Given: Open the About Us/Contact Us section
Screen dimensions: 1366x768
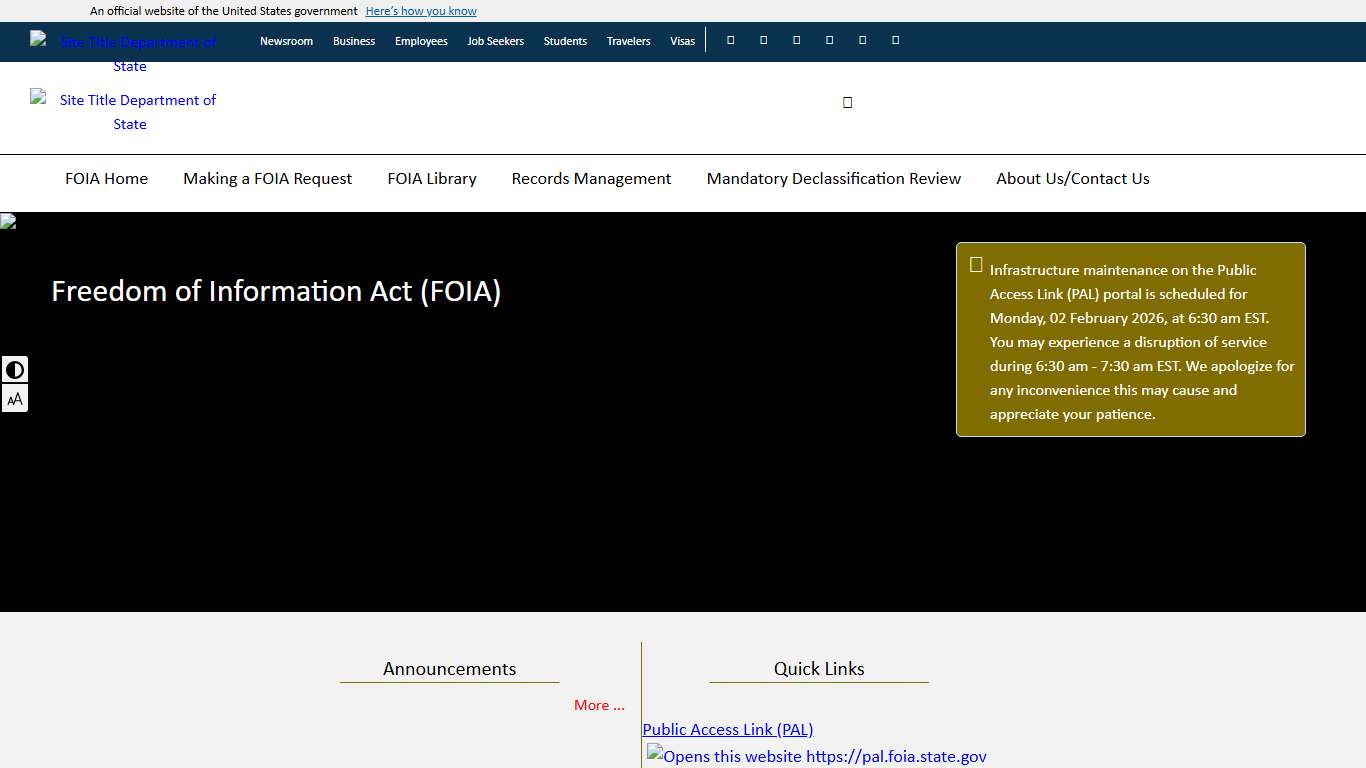Looking at the screenshot, I should [1072, 178].
